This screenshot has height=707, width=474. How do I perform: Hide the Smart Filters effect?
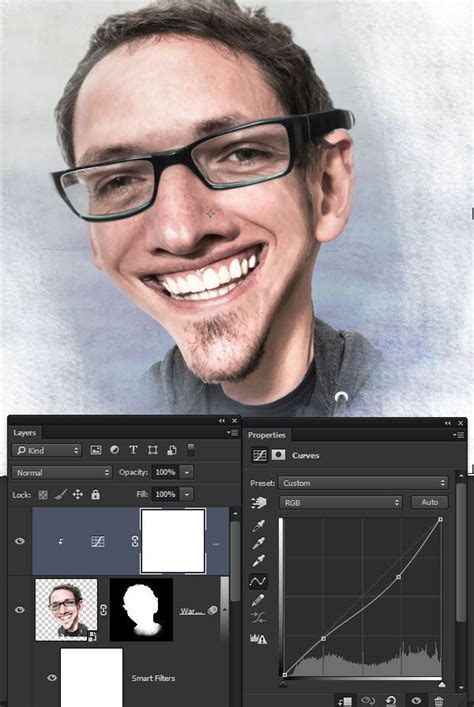point(52,677)
